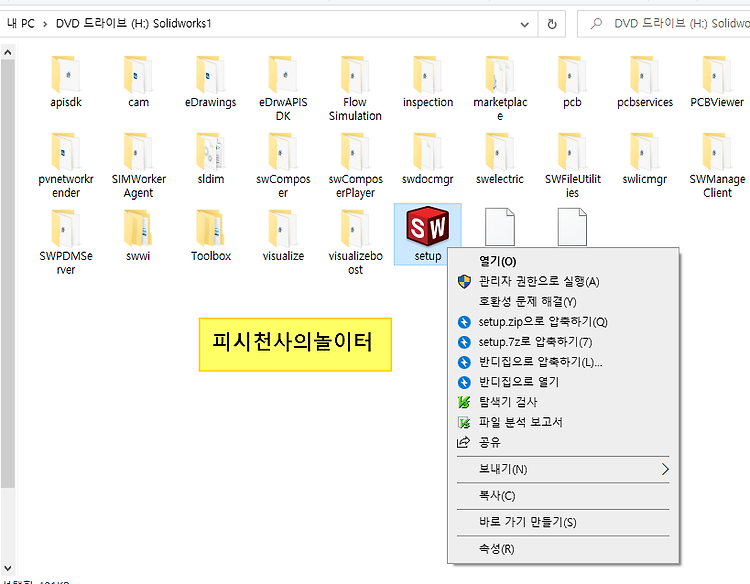Expand the chevron after 내 PC
The height and width of the screenshot is (584, 750).
pyautogui.click(x=45, y=24)
